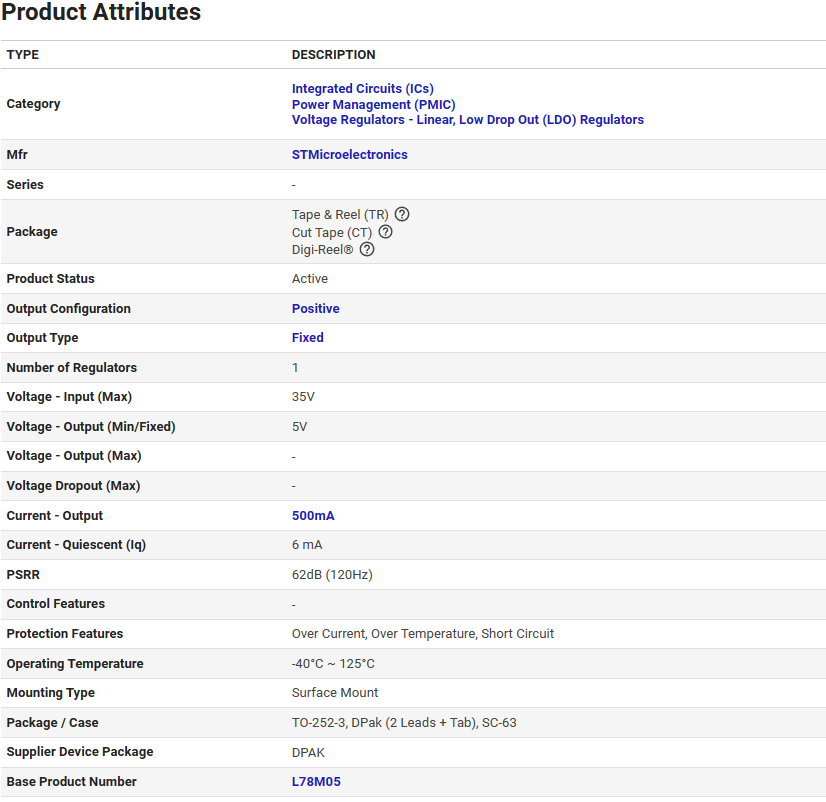The width and height of the screenshot is (826, 802).
Task: Click the Positive output configuration link
Action: [x=315, y=309]
